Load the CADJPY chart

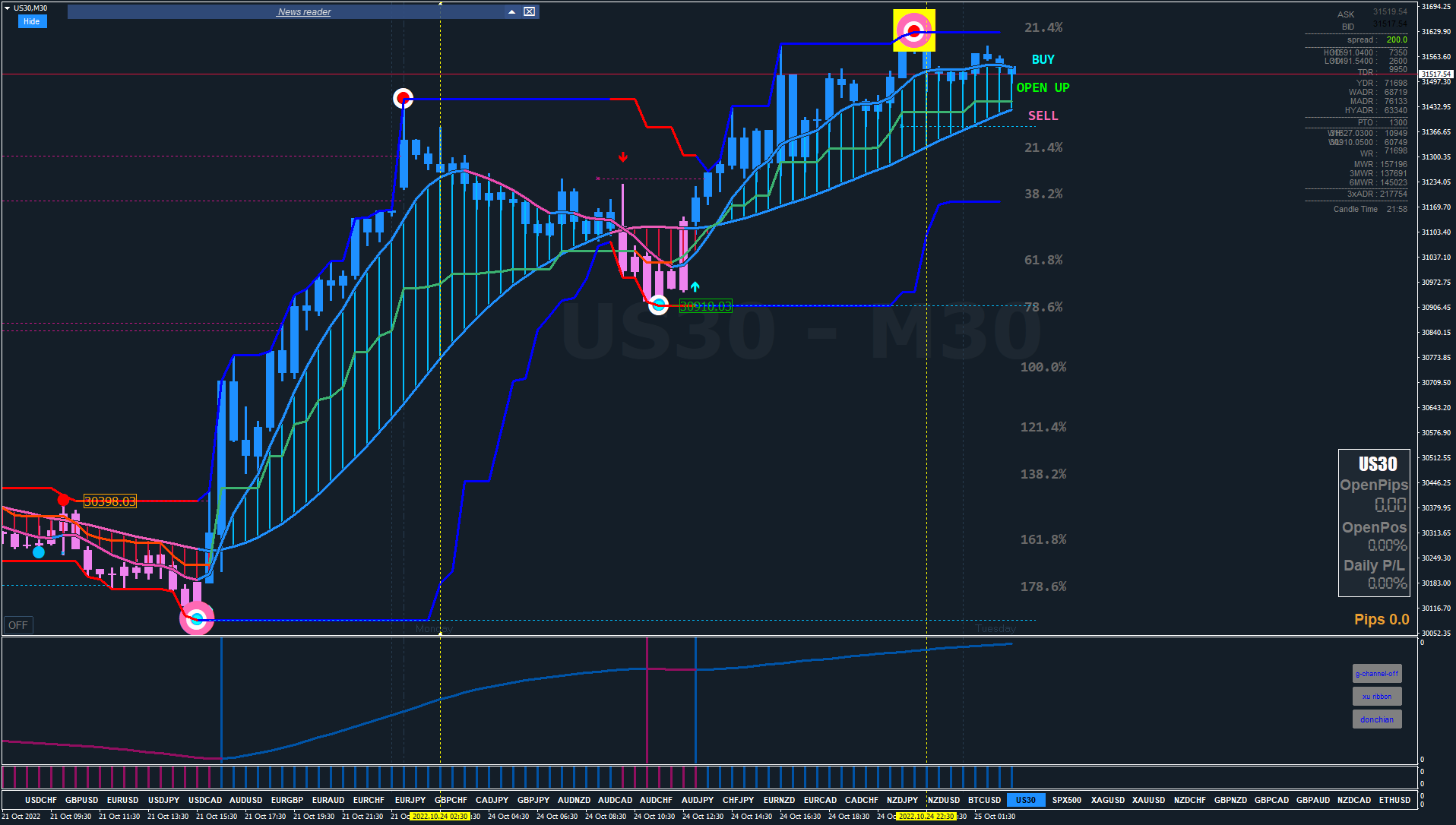point(492,800)
